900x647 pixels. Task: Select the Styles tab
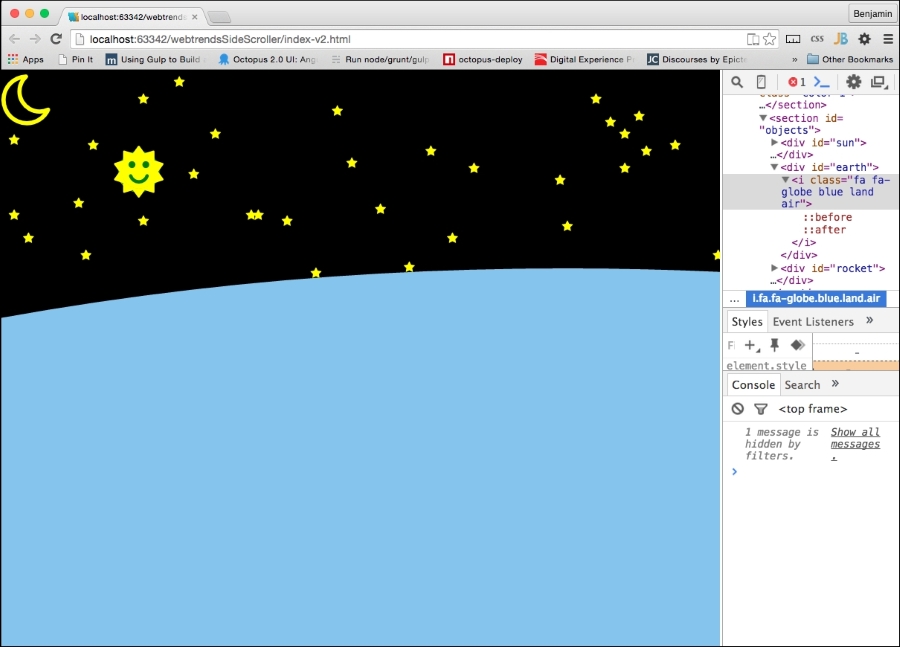(x=747, y=321)
